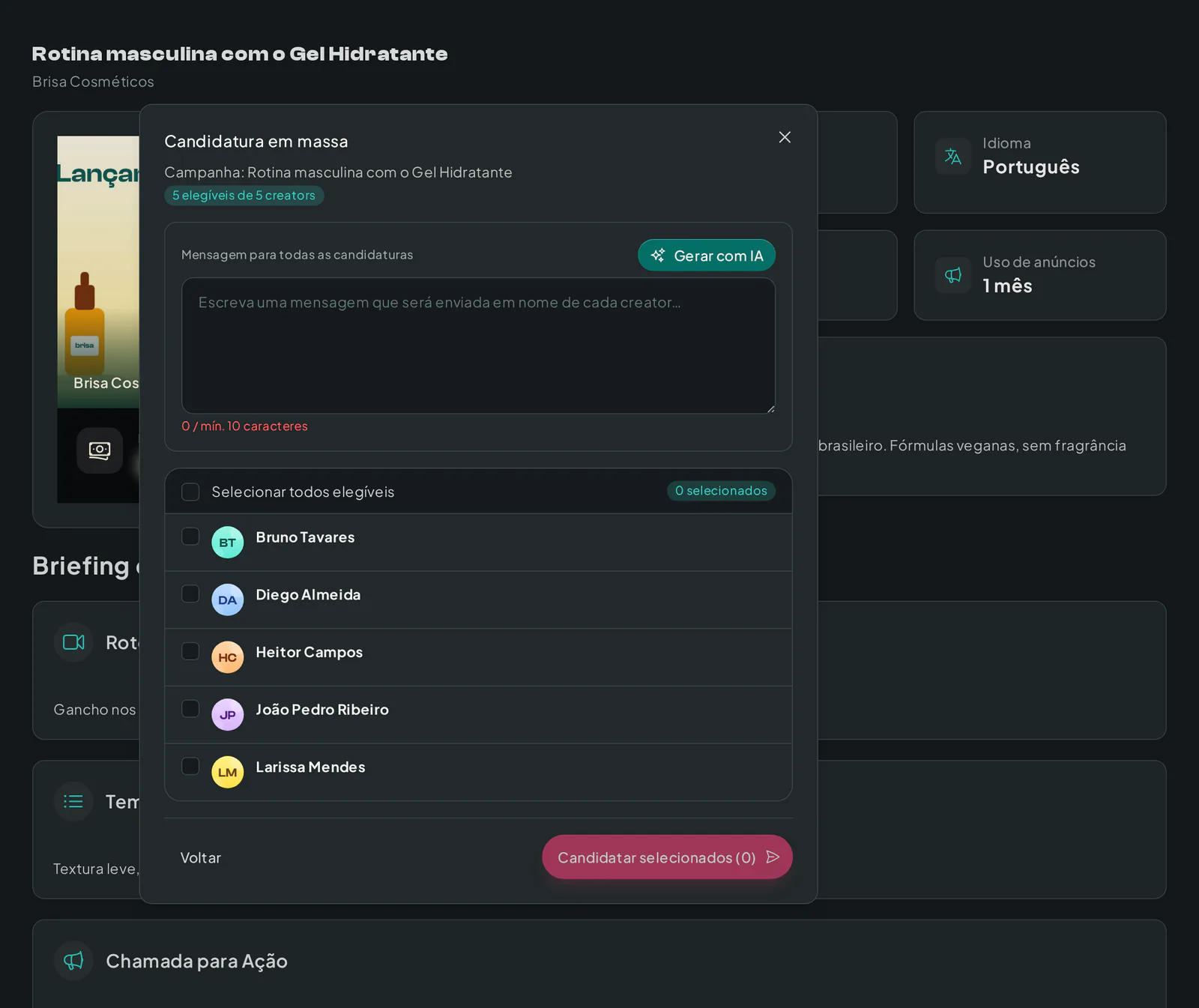1199x1008 pixels.
Task: Click the DA avatar of Diego Almeida
Action: click(x=228, y=600)
